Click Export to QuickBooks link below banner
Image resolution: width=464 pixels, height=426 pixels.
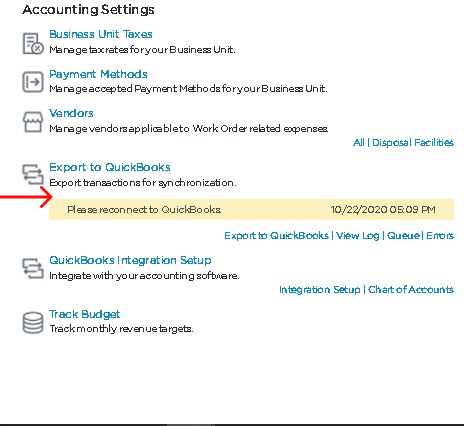pyautogui.click(x=276, y=236)
